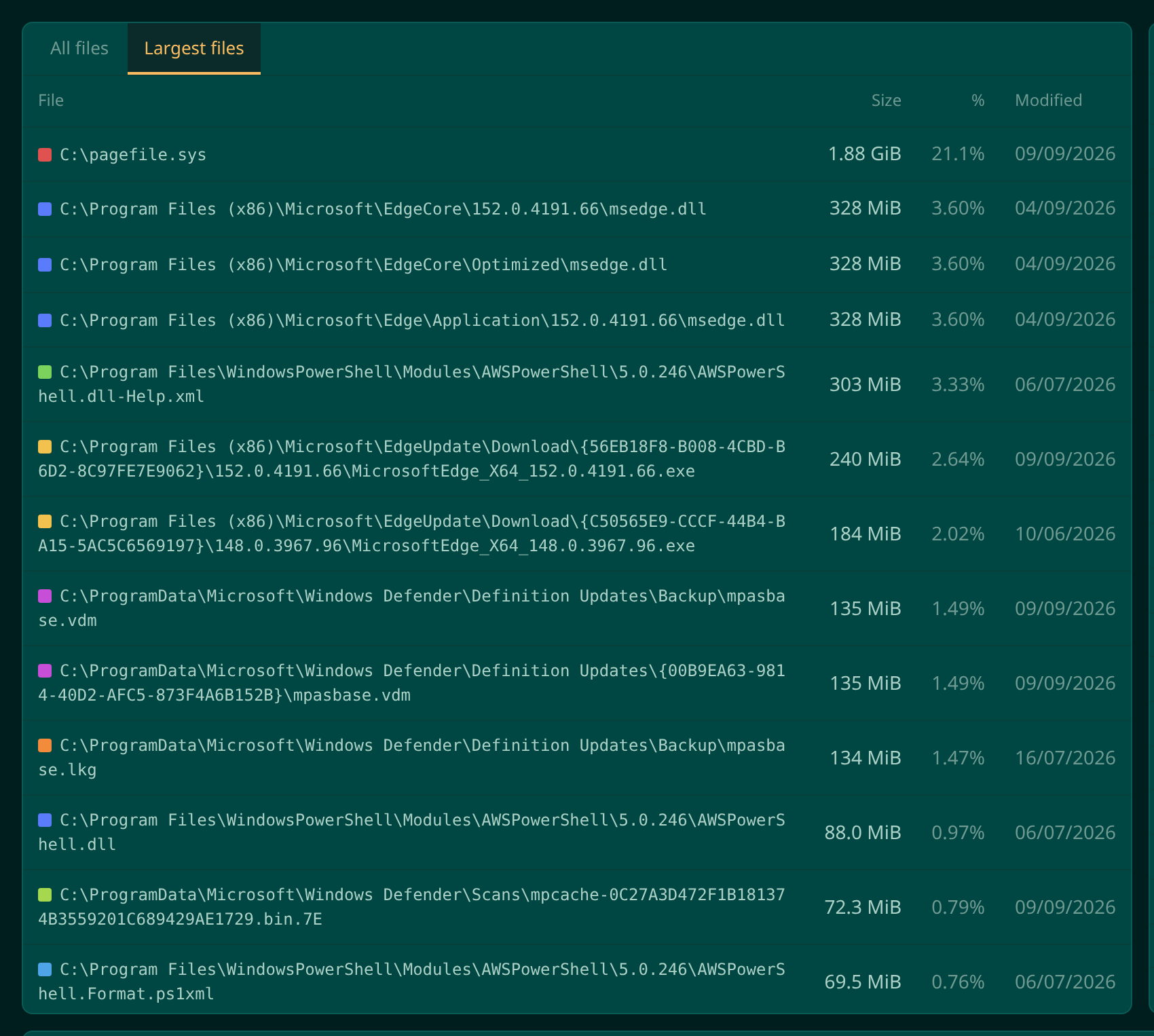The width and height of the screenshot is (1154, 1036).
Task: Click the blue swatch for AWSPowerShell.dll
Action: coord(45,820)
